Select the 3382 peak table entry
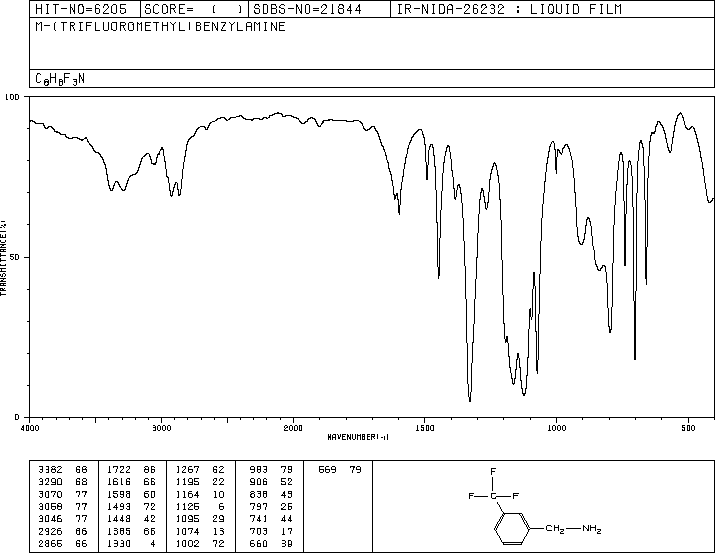715x553 pixels. coord(62,470)
